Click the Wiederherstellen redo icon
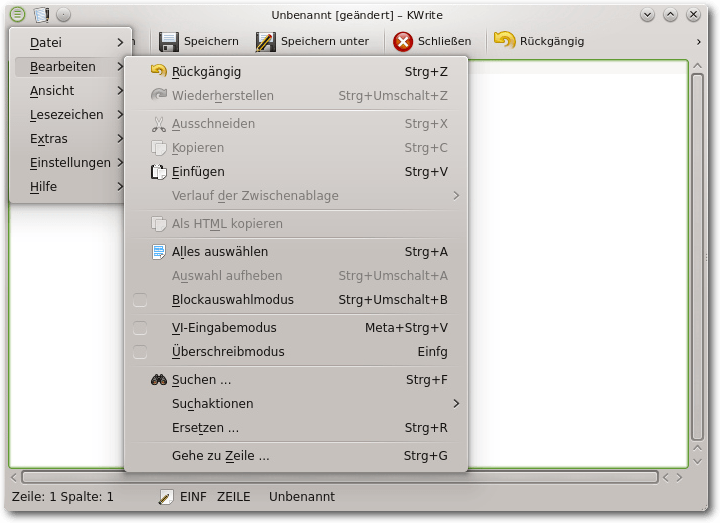 159,95
